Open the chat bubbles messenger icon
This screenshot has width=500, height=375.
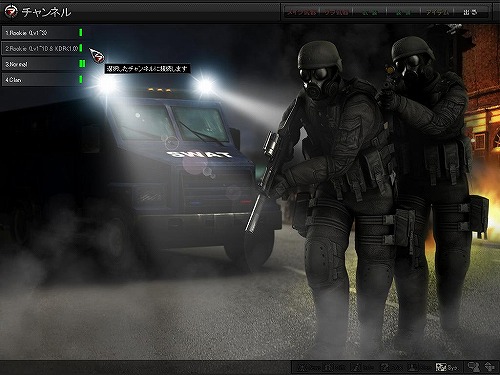[x=474, y=367]
